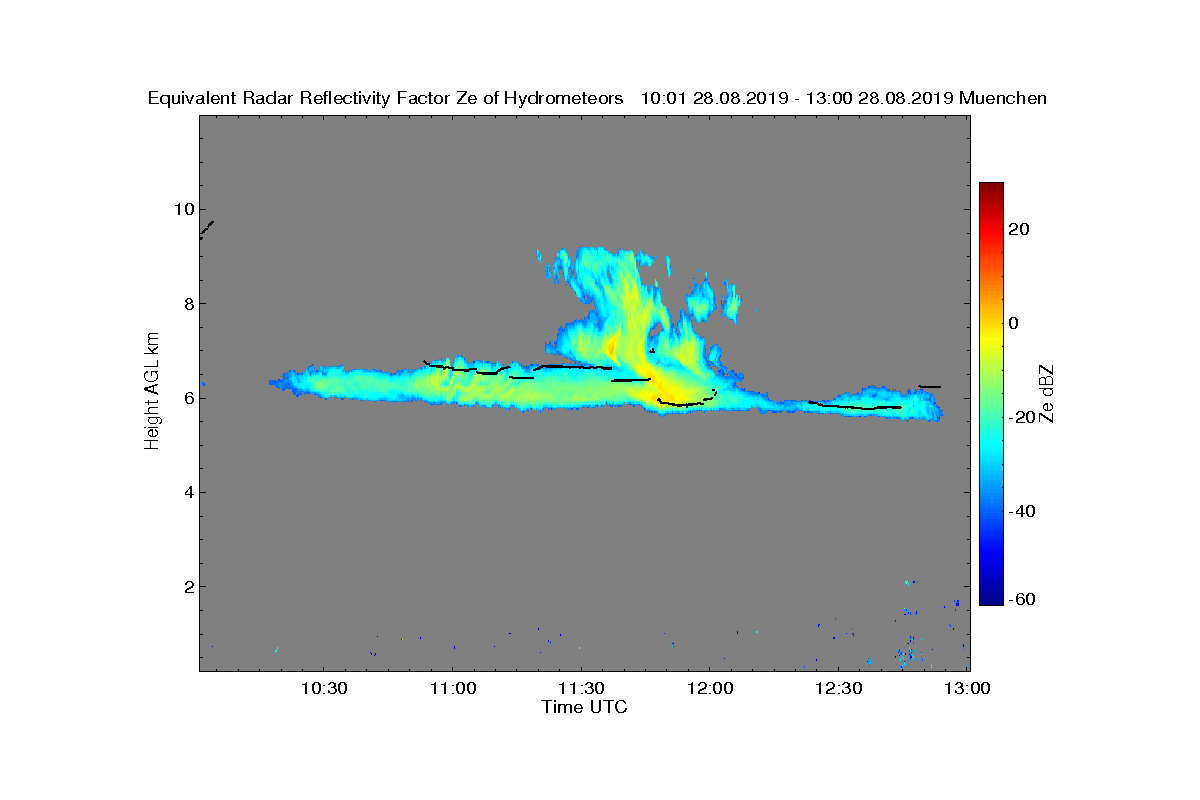This screenshot has width=1200, height=800.
Task: Click the height tick label 4
Action: pyautogui.click(x=187, y=492)
